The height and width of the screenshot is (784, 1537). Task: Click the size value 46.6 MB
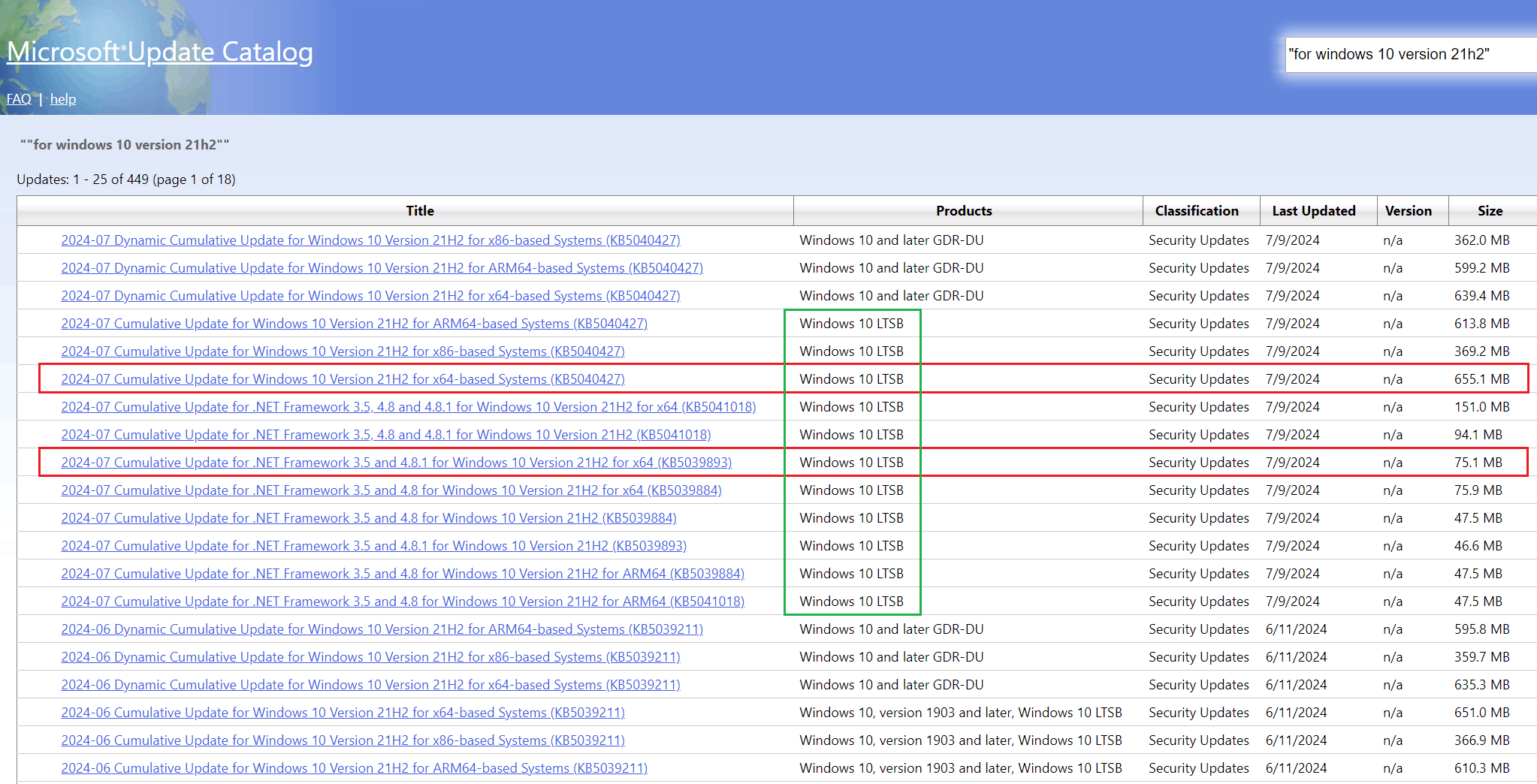click(1478, 546)
